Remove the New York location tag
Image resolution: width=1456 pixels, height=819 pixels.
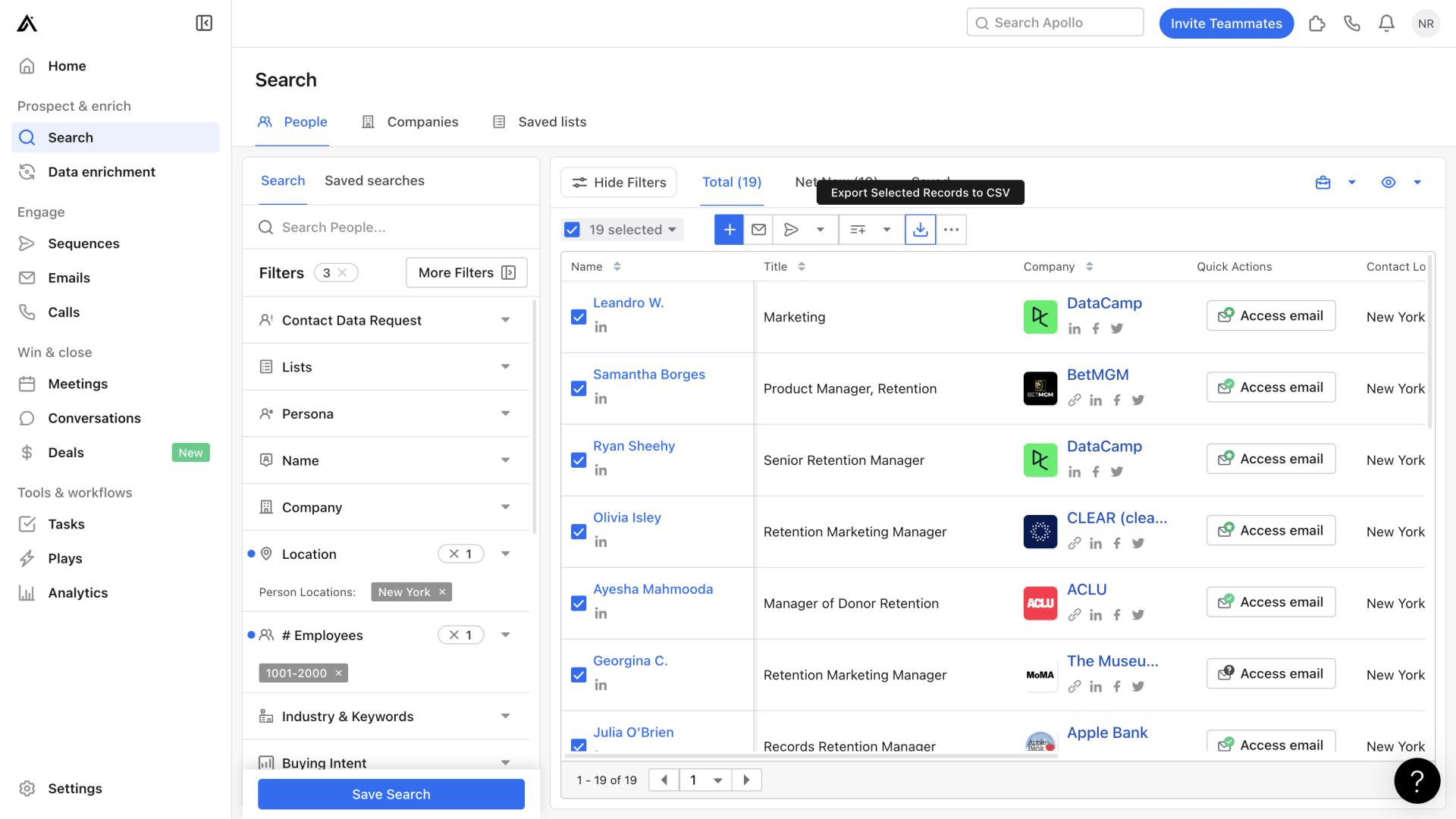pyautogui.click(x=442, y=592)
